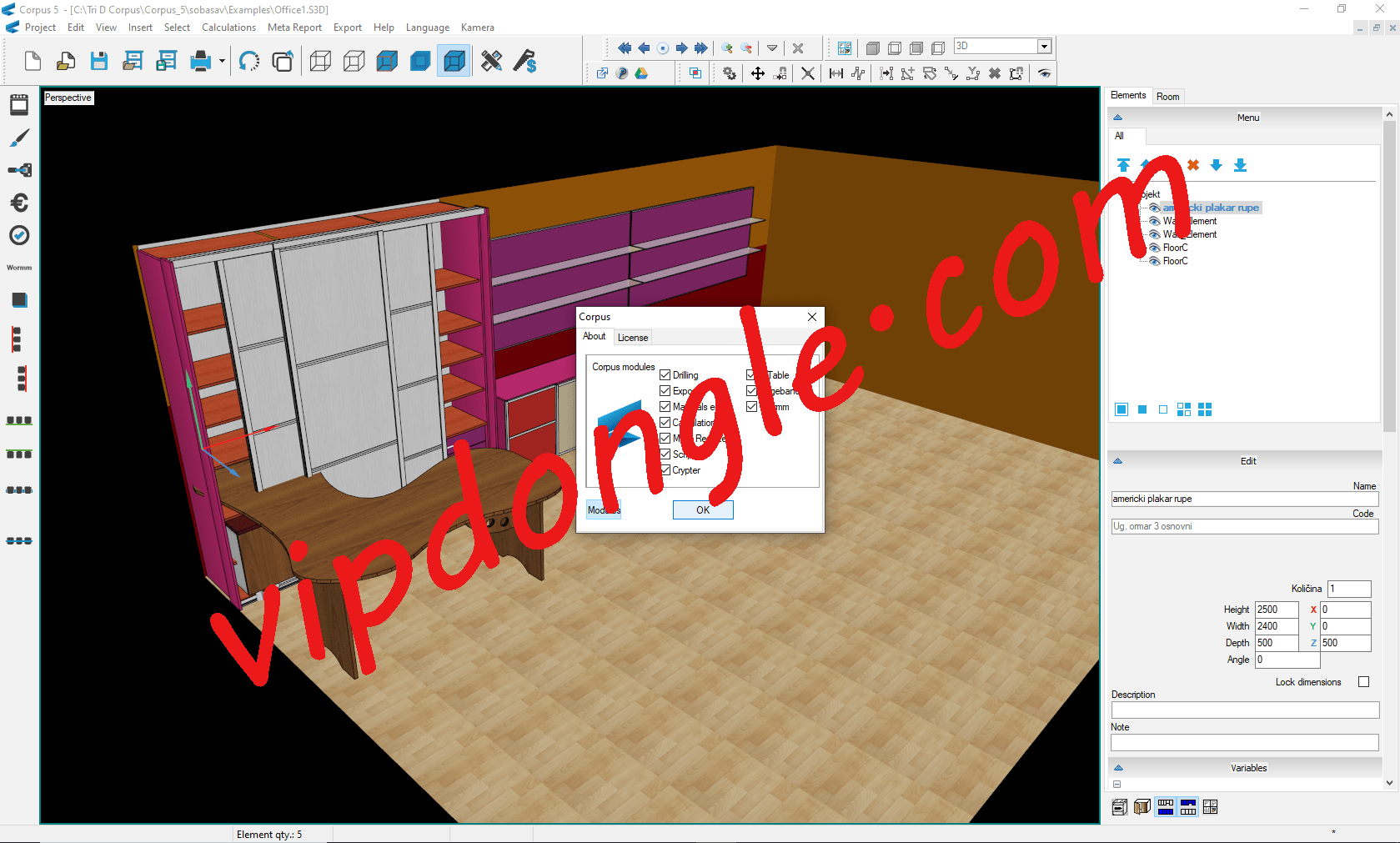Select the Move element crosshair icon
Viewport: 1400px width, 843px height.
click(x=758, y=73)
